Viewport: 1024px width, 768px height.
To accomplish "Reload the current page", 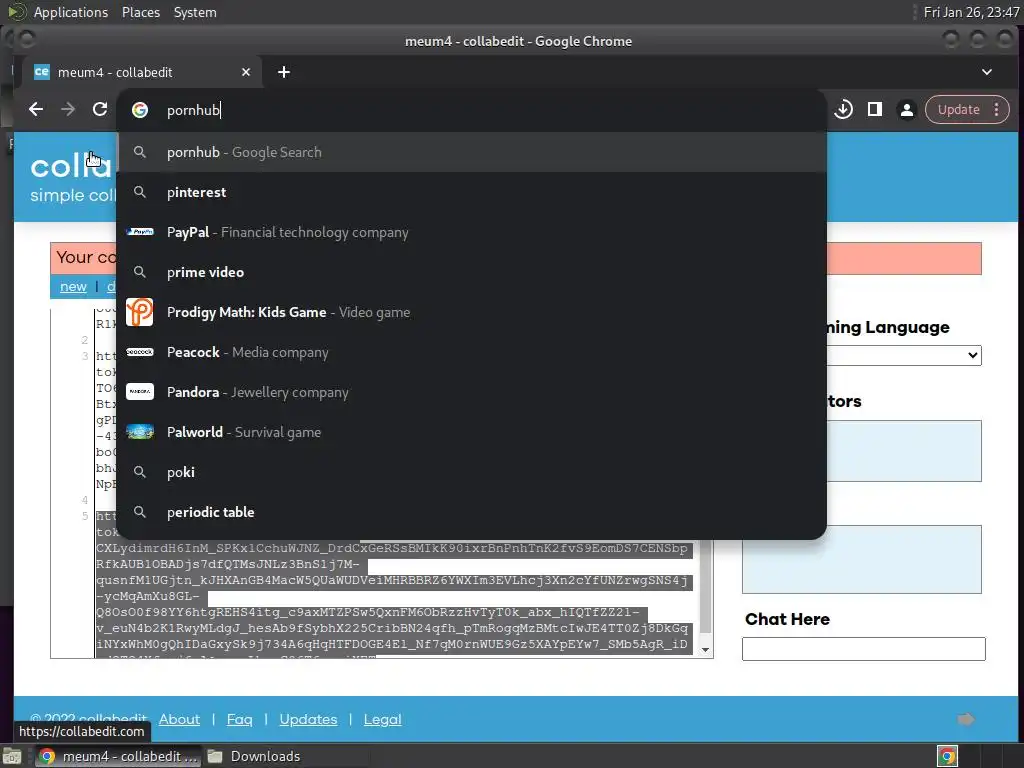I will tap(100, 110).
